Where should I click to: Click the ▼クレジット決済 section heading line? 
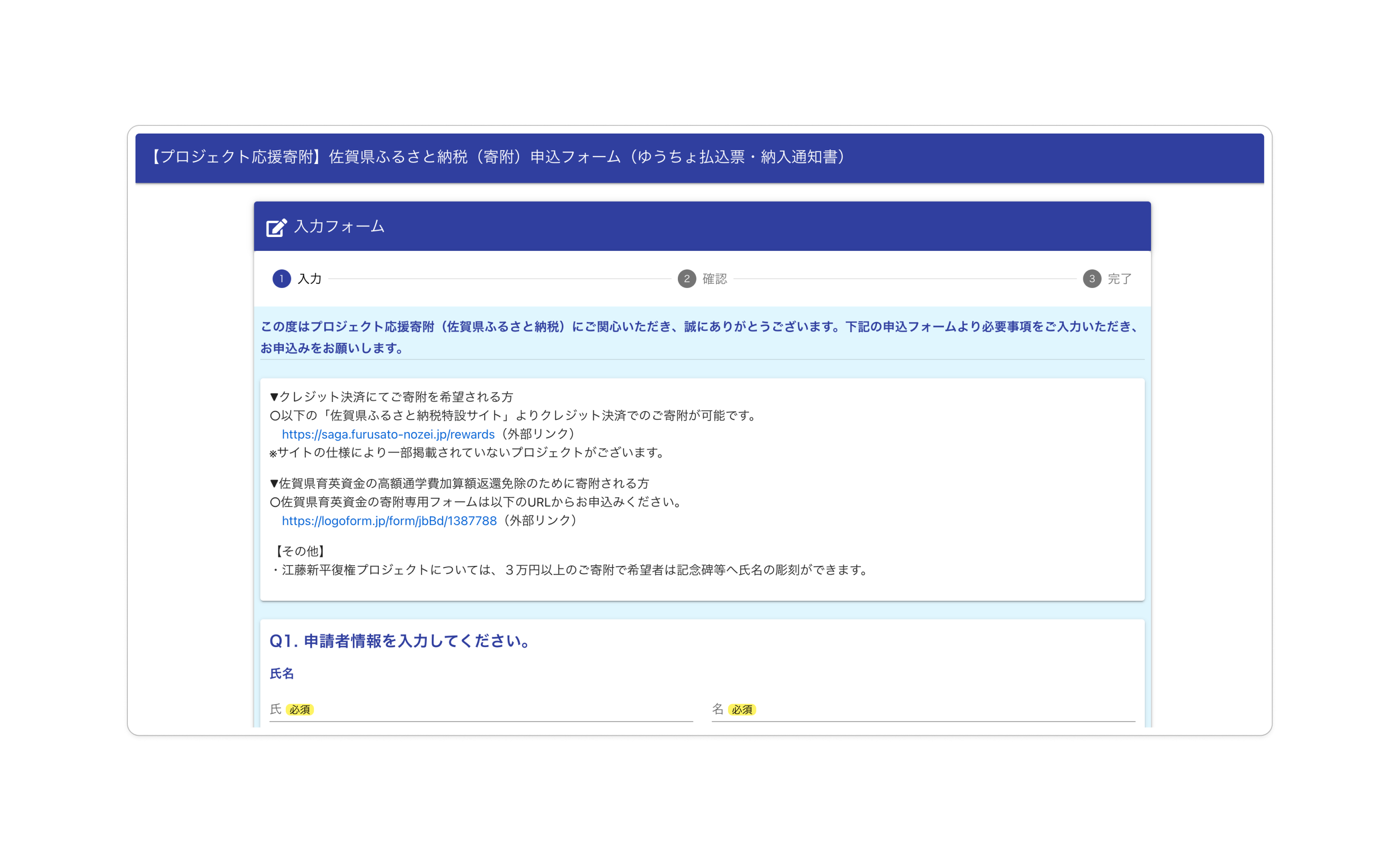click(x=391, y=396)
